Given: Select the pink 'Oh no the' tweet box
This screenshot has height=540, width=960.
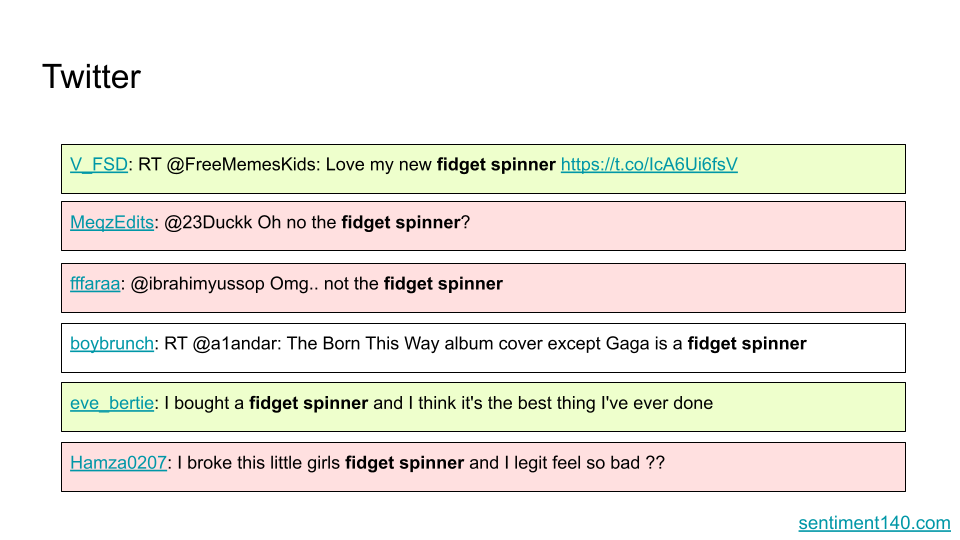Looking at the screenshot, I should (483, 226).
